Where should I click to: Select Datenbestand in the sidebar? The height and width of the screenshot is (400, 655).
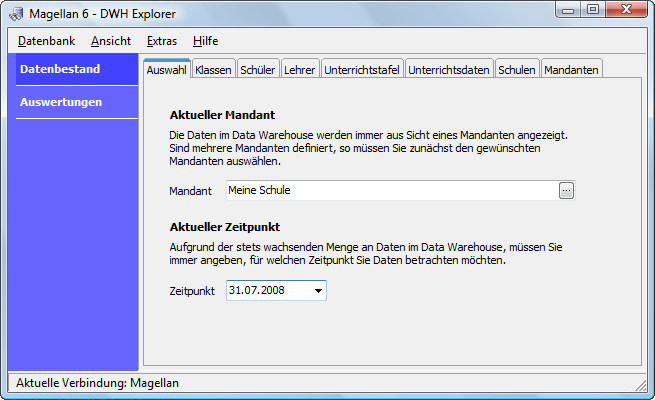77,69
